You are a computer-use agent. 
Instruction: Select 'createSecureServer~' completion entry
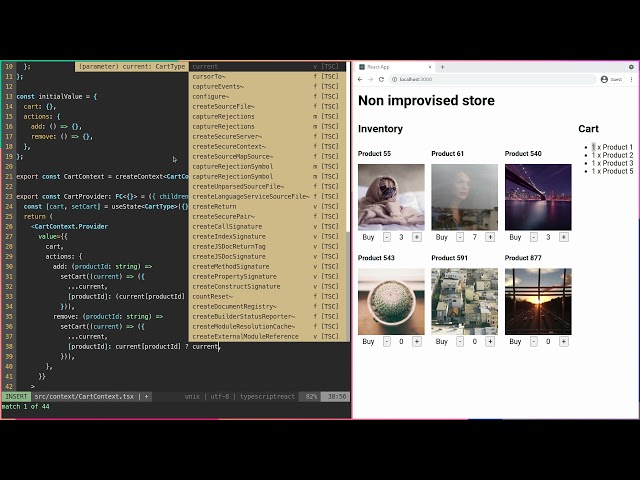pyautogui.click(x=267, y=136)
